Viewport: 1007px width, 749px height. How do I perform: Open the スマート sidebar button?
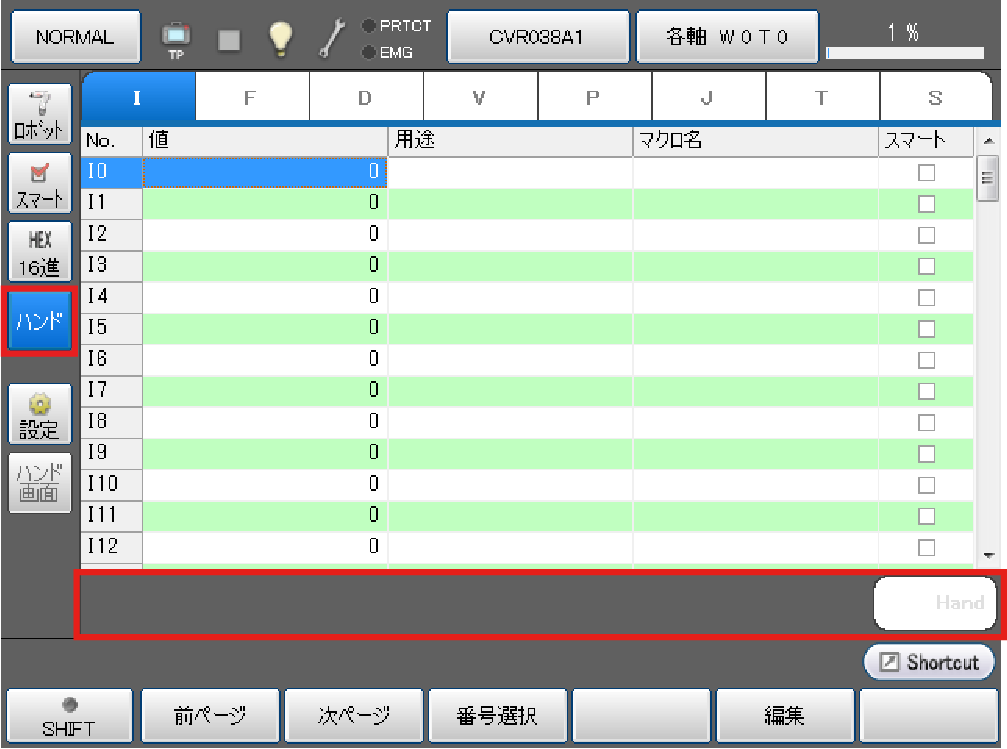(x=40, y=182)
